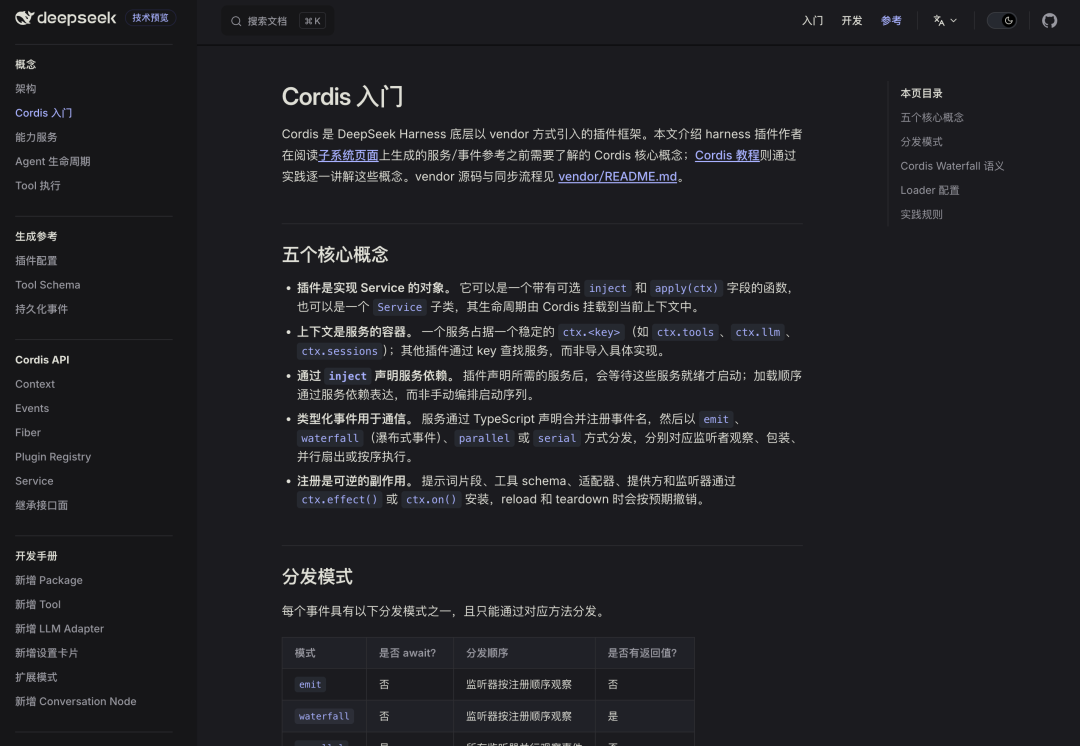Screen dimensions: 1080x746
Task: Follow the vendor/README.md hyperlink
Action: pos(617,176)
